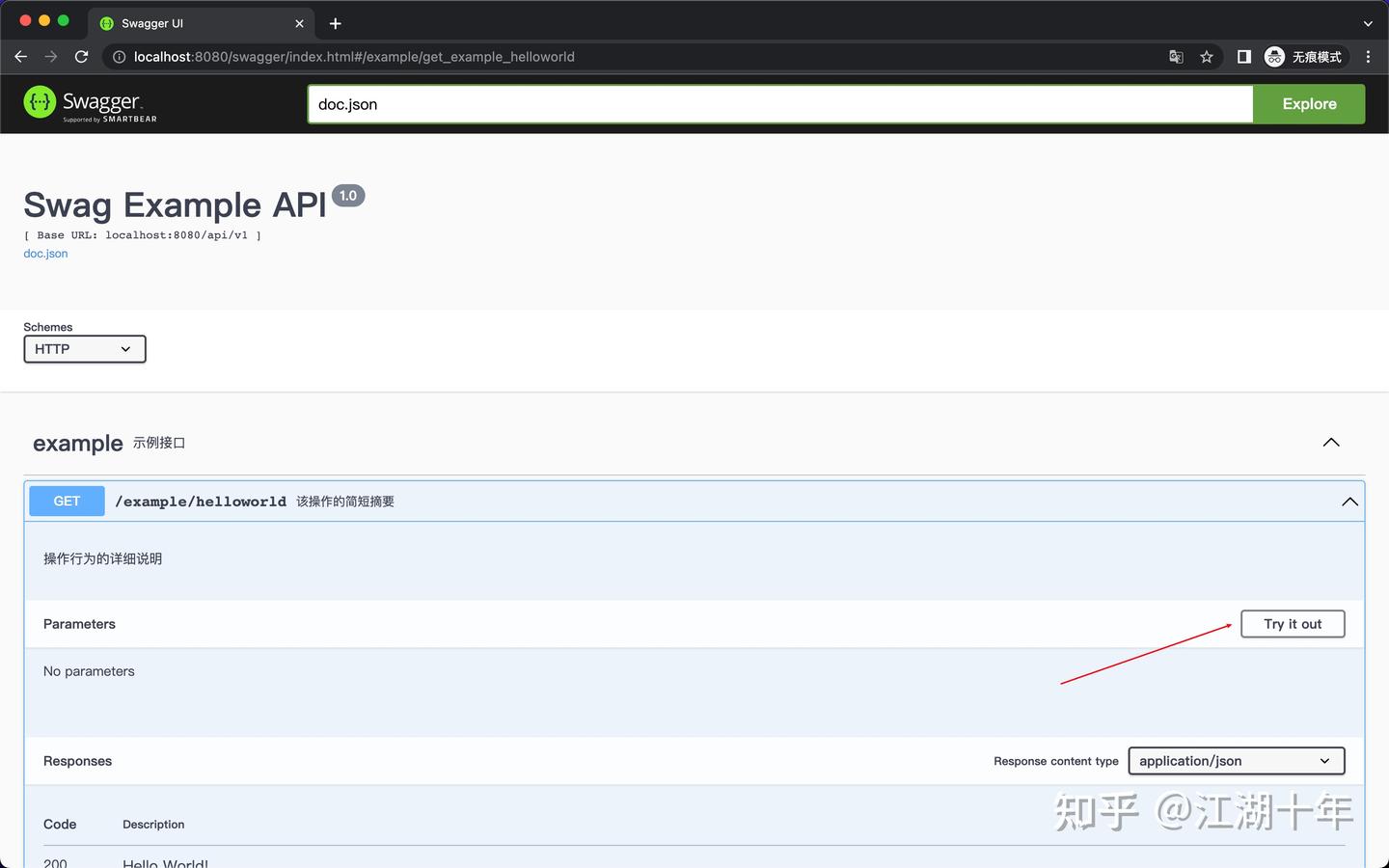Click the doc.json search input field
Viewport: 1389px width, 868px height.
pos(675,103)
